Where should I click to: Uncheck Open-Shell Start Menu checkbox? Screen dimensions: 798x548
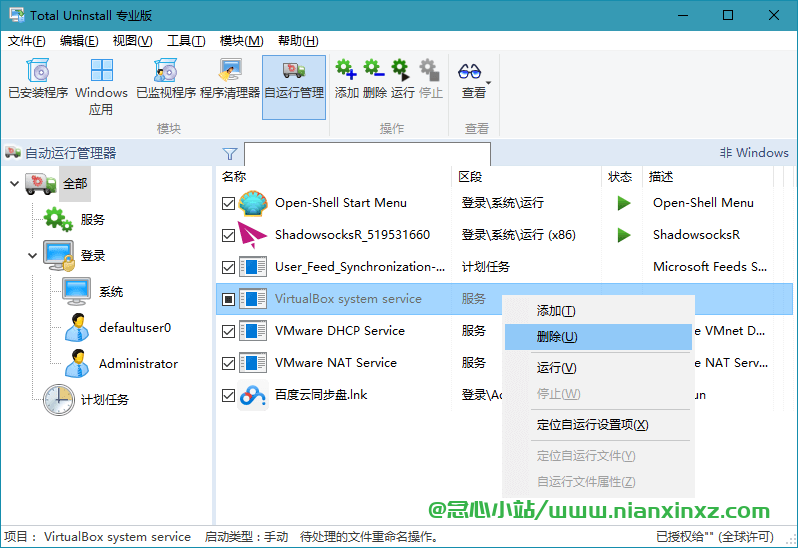tap(229, 204)
